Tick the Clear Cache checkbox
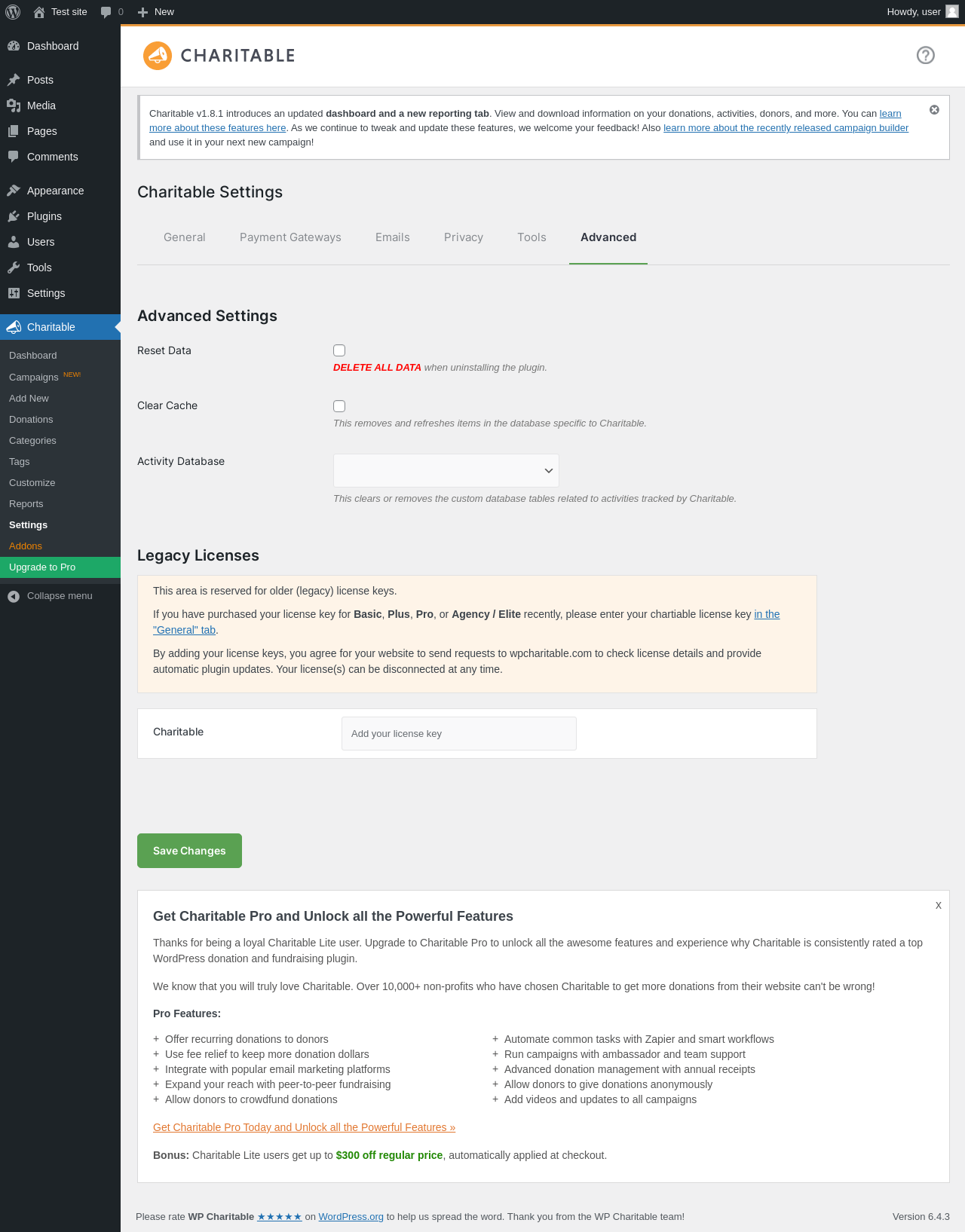This screenshot has width=965, height=1232. pyautogui.click(x=339, y=406)
